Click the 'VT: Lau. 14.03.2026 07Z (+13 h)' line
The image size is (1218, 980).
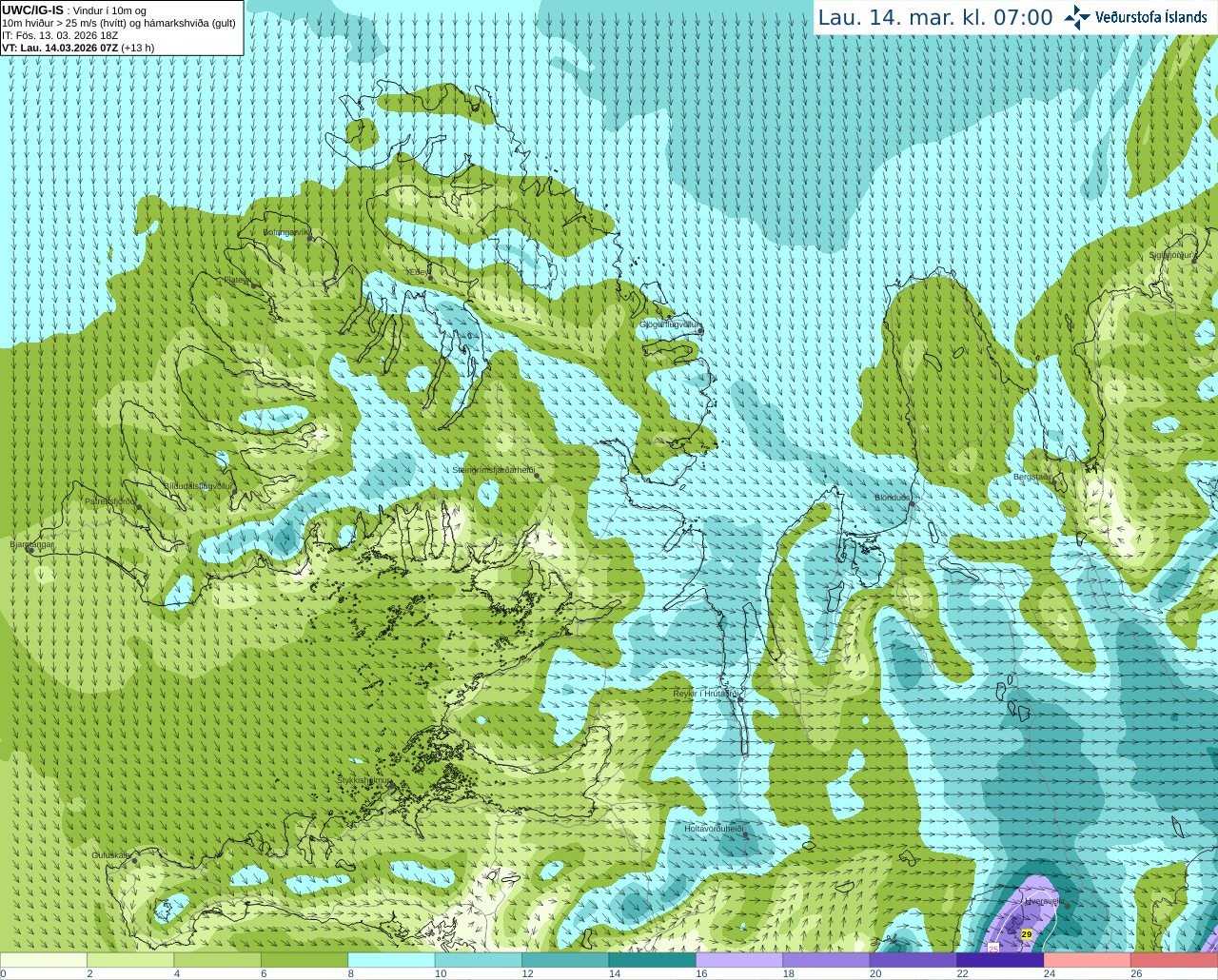(x=78, y=48)
